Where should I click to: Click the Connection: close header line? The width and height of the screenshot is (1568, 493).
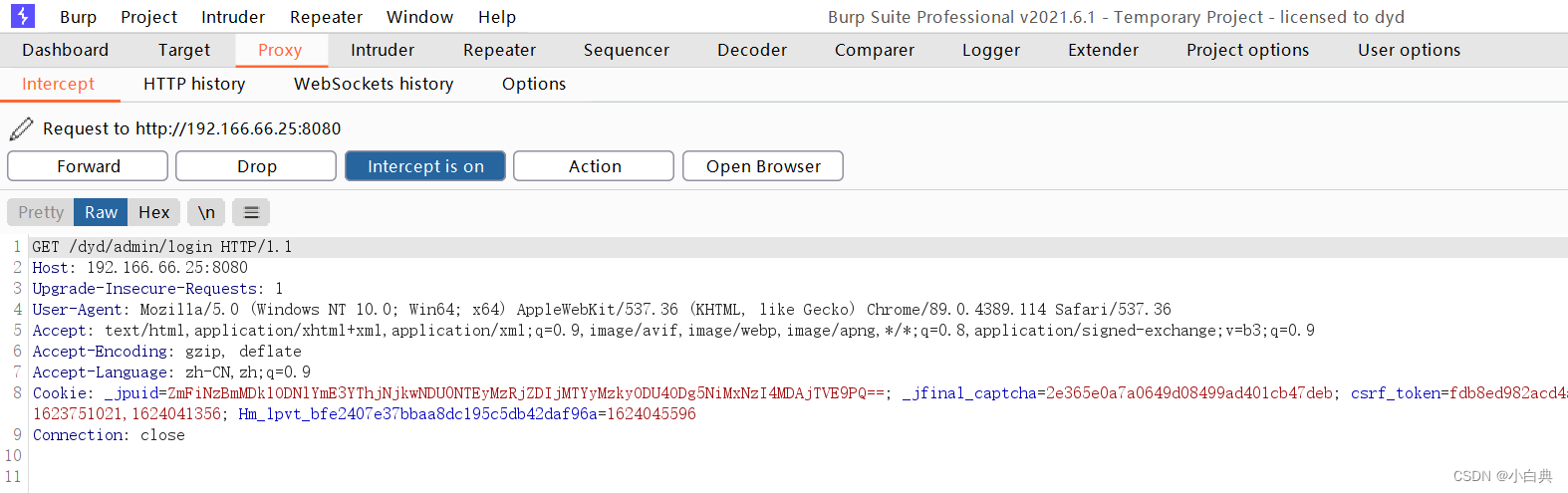coord(109,435)
